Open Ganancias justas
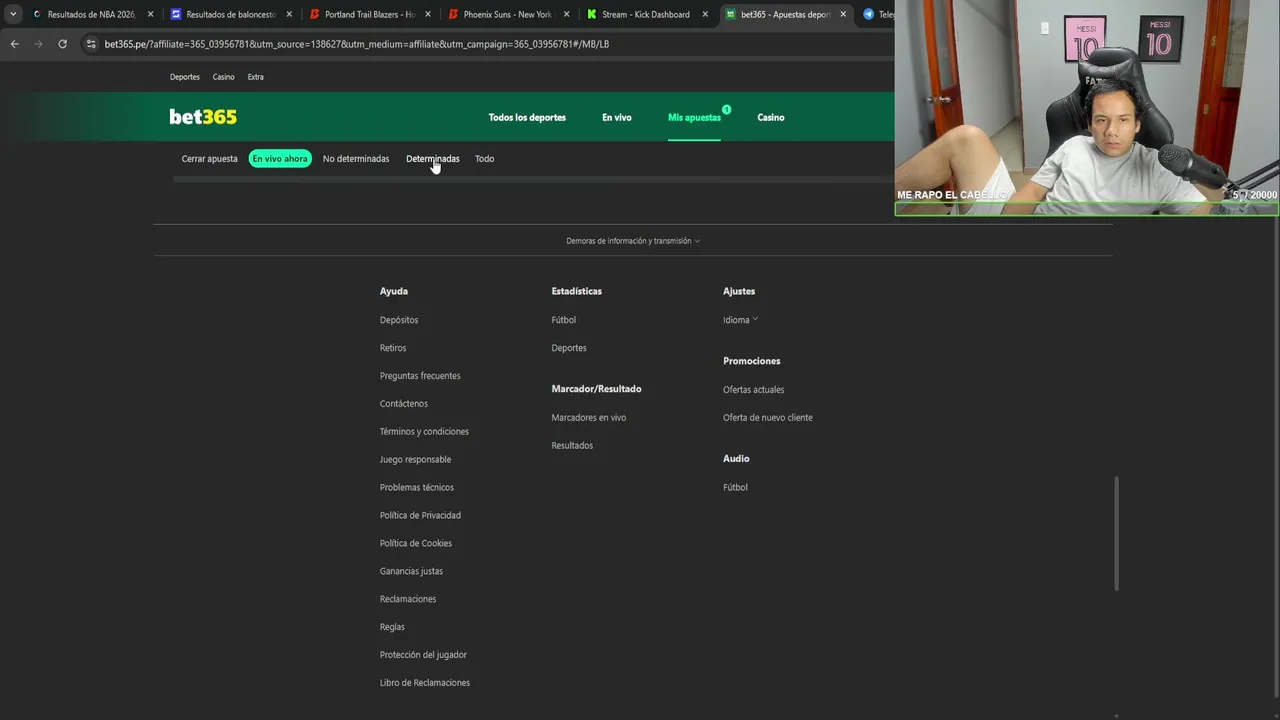The height and width of the screenshot is (720, 1280). coord(411,571)
